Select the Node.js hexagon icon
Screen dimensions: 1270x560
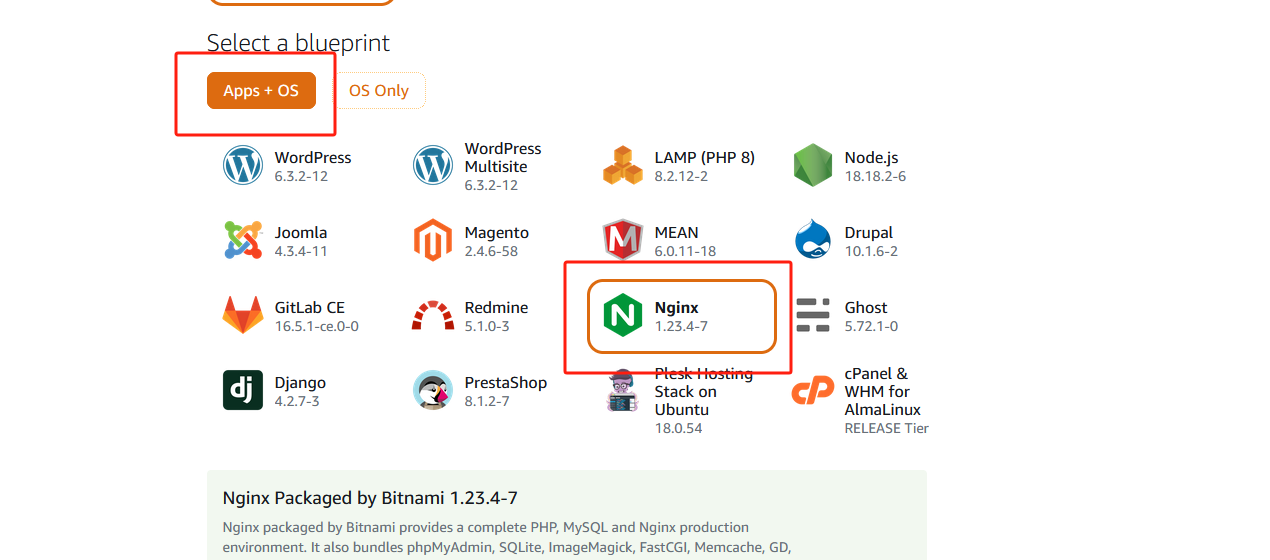[813, 166]
